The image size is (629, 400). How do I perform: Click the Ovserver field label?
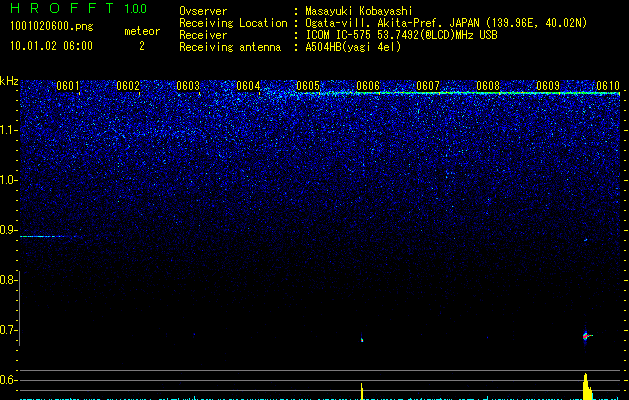(203, 11)
